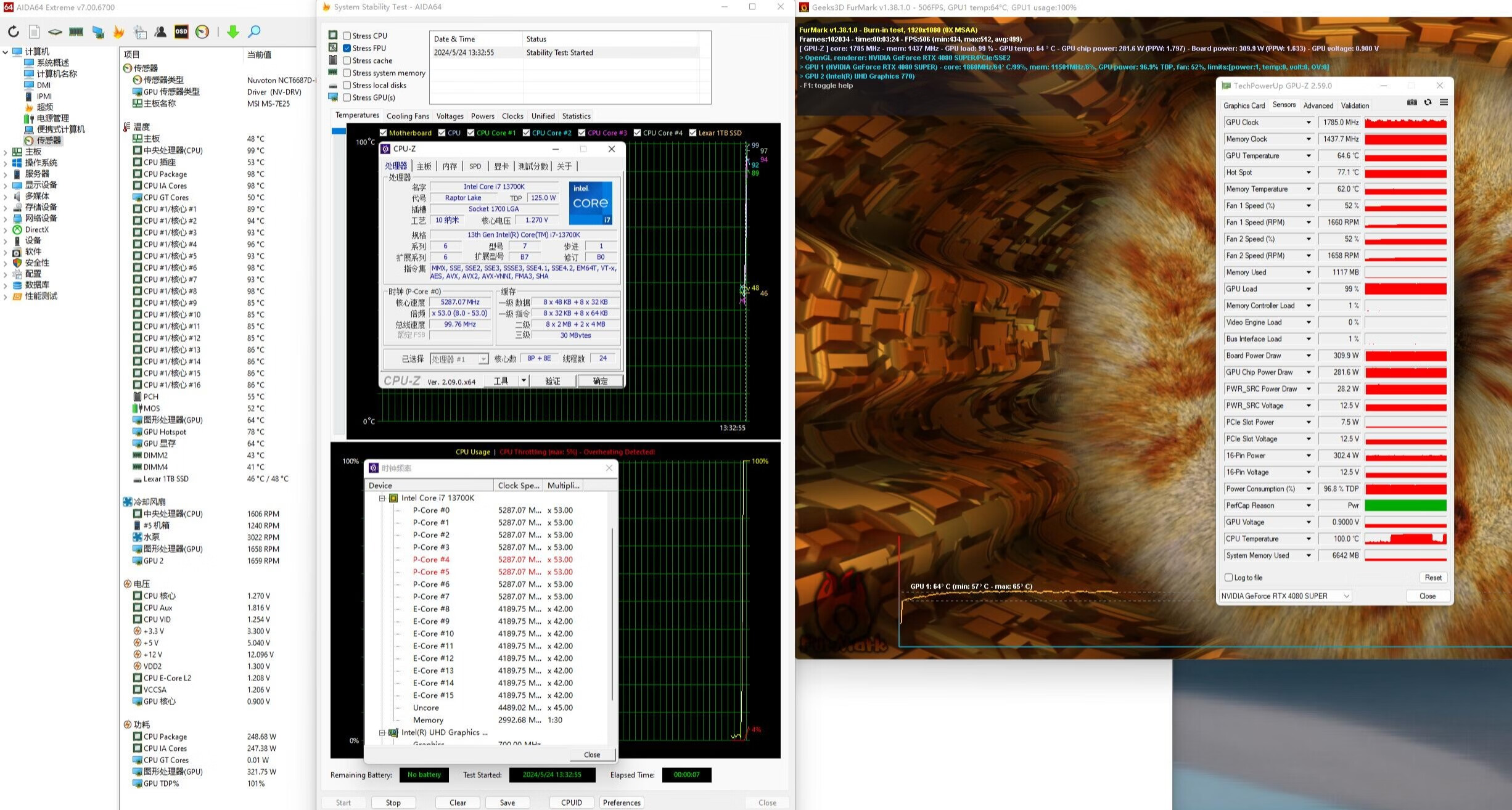The height and width of the screenshot is (810, 1512).
Task: Click the GPU-Z refresh arrows icon
Action: (x=1428, y=102)
